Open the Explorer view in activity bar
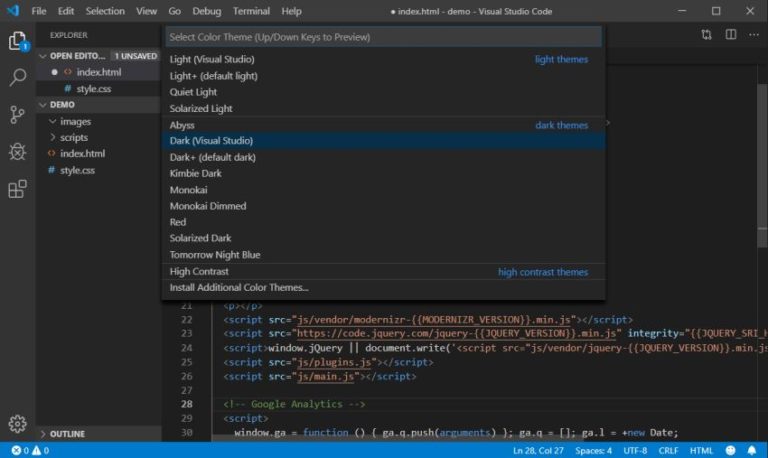This screenshot has height=458, width=768. pyautogui.click(x=18, y=41)
